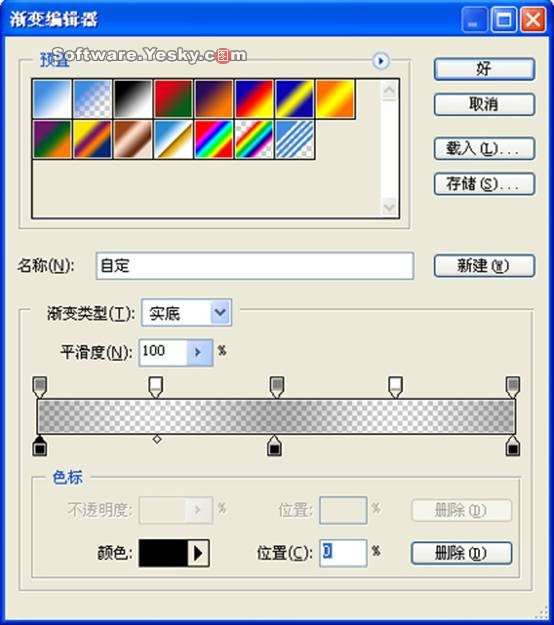The height and width of the screenshot is (625, 554).
Task: Click the color midpoint diamond below bar
Action: [157, 439]
